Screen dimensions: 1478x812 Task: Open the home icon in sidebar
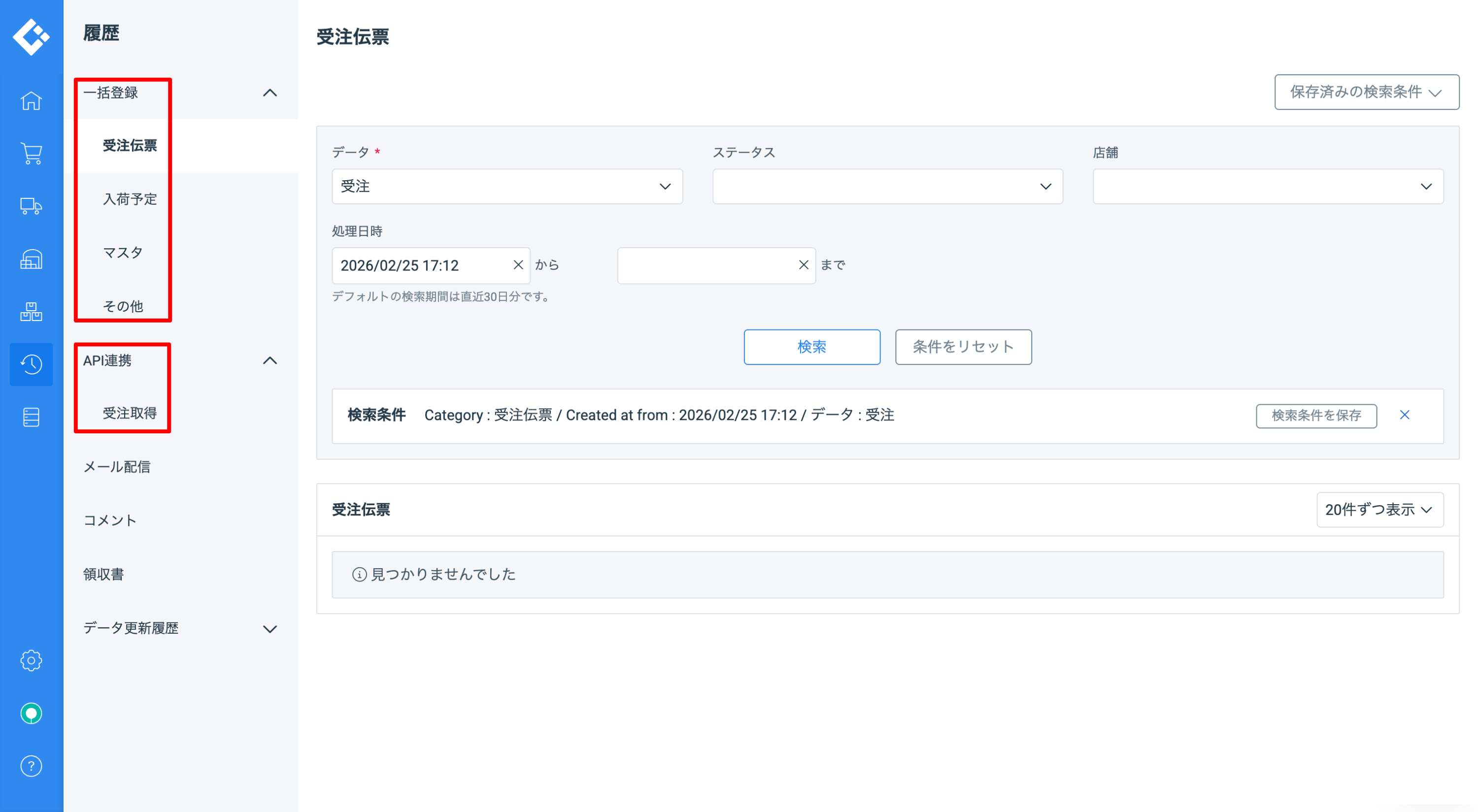pos(31,101)
